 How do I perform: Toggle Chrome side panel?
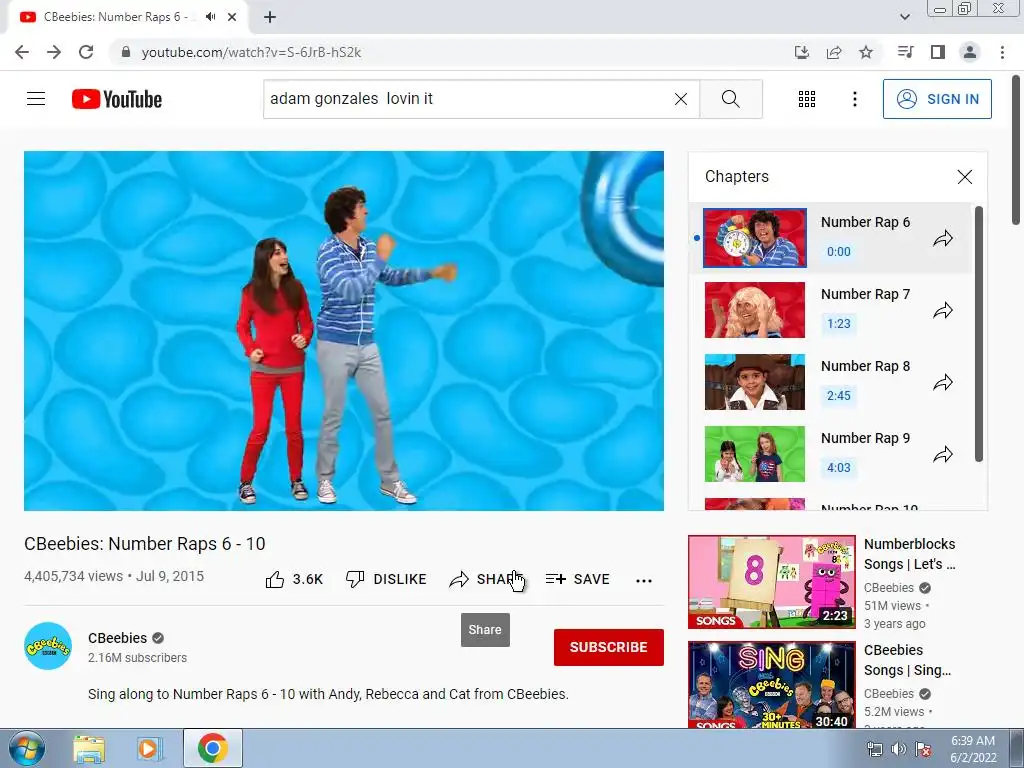[938, 52]
